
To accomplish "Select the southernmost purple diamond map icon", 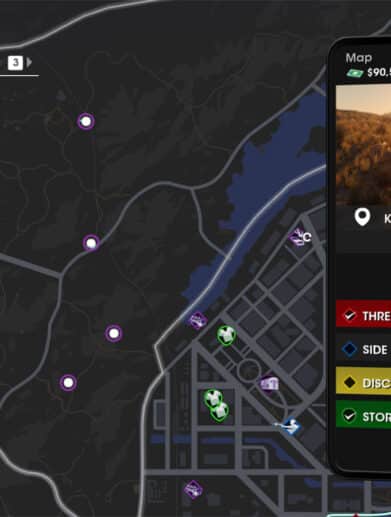I will pos(193,489).
